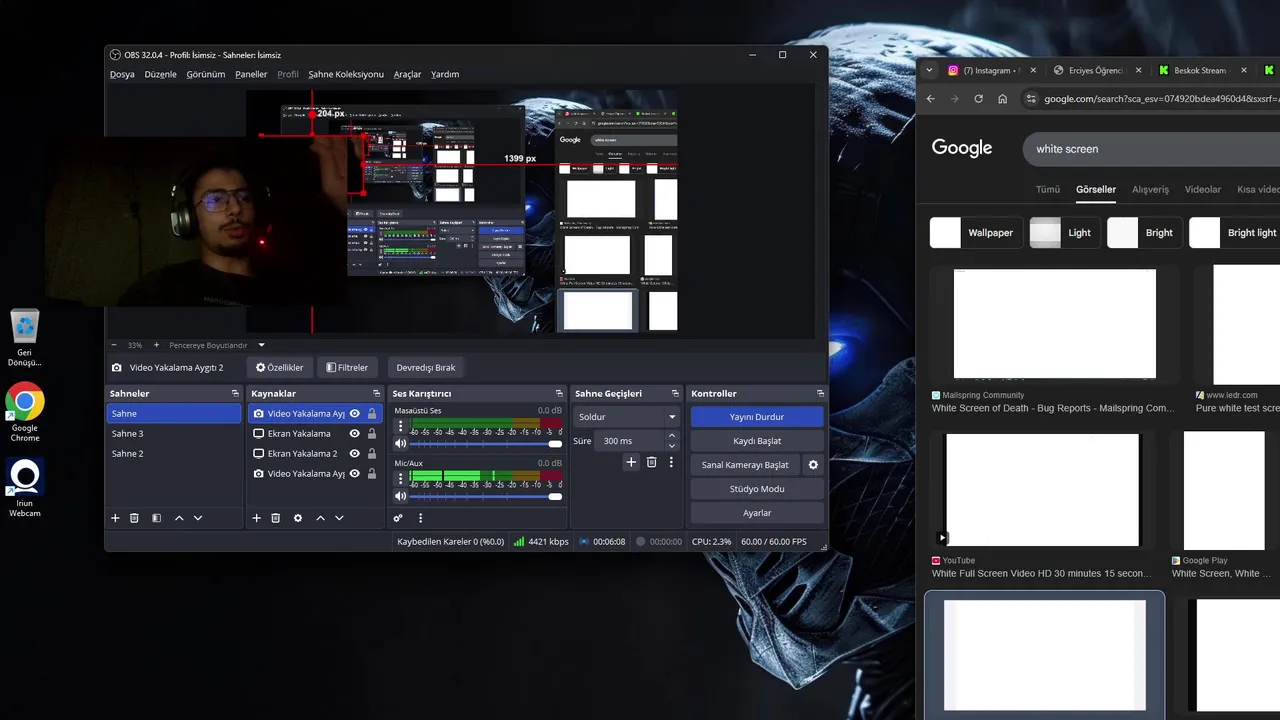Image resolution: width=1280 pixels, height=720 pixels.
Task: Pop out the Sahne Geçişleri dock panel
Action: [x=675, y=394]
